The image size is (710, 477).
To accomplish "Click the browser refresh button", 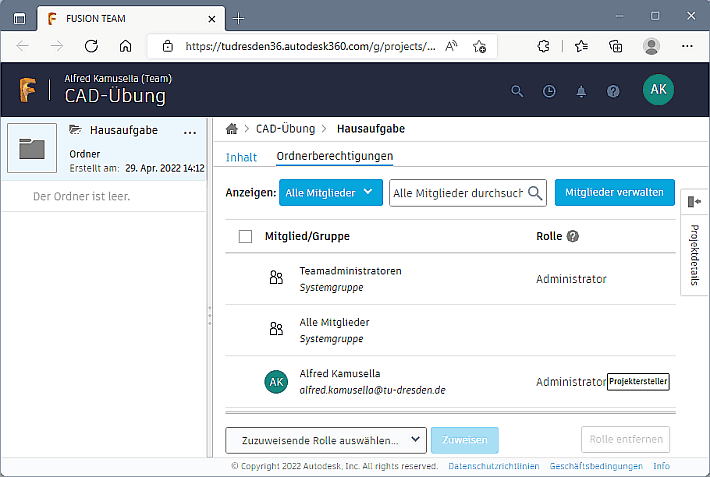I will [91, 46].
